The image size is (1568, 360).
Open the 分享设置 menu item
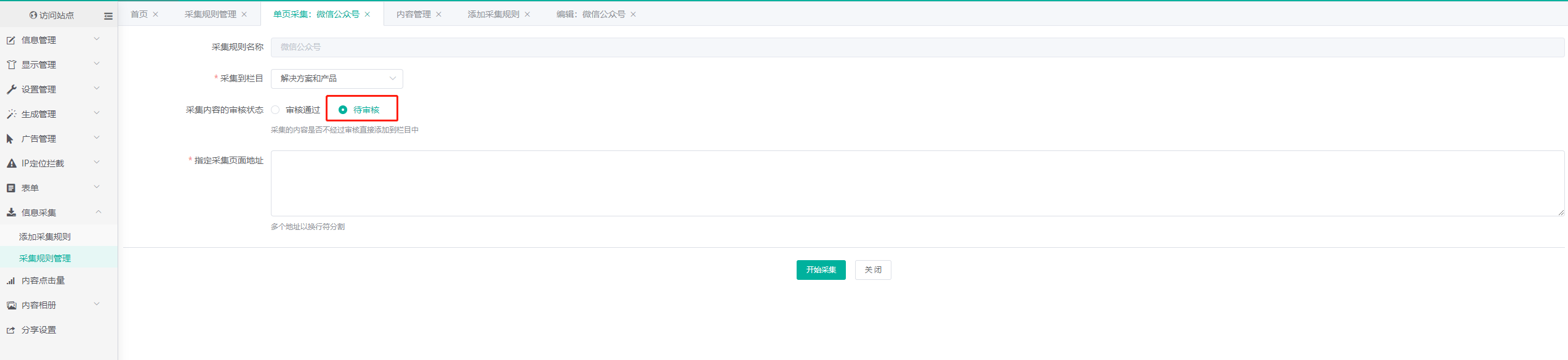pos(39,330)
